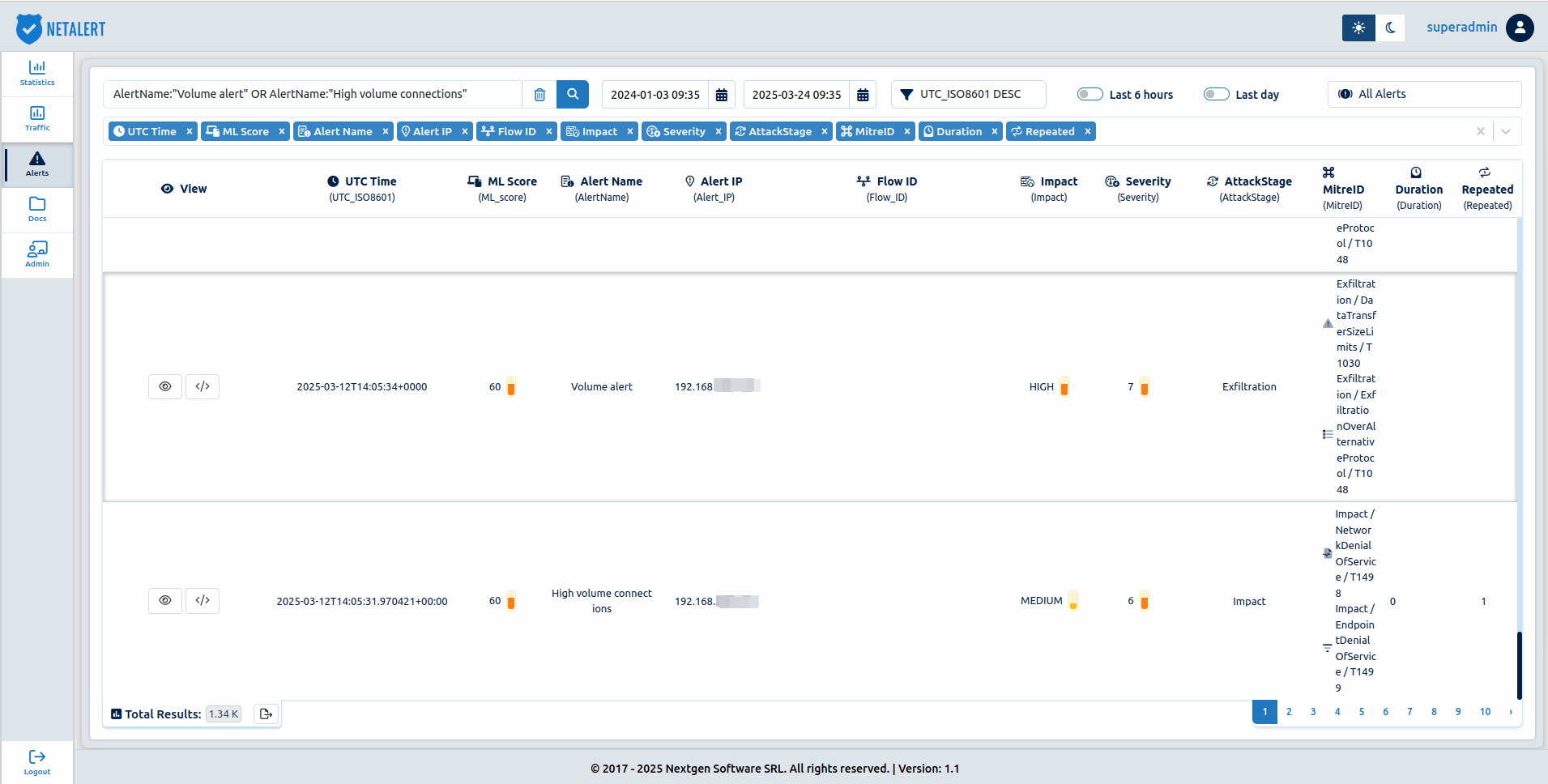Image resolution: width=1548 pixels, height=784 pixels.
Task: Click the superadmin username link
Action: coord(1461,27)
